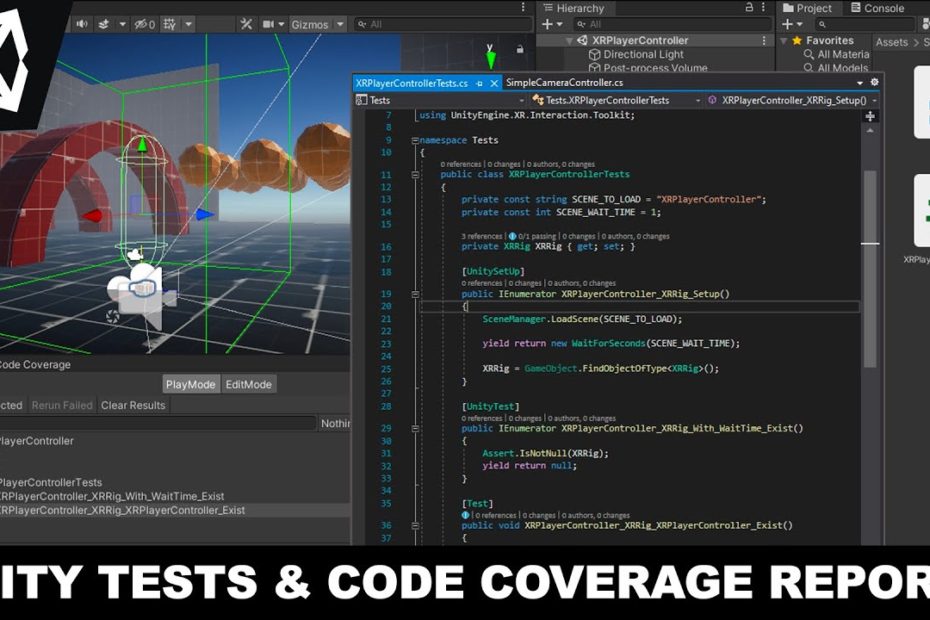Click Rerun Failed button
The height and width of the screenshot is (620, 930).
pyautogui.click(x=62, y=406)
